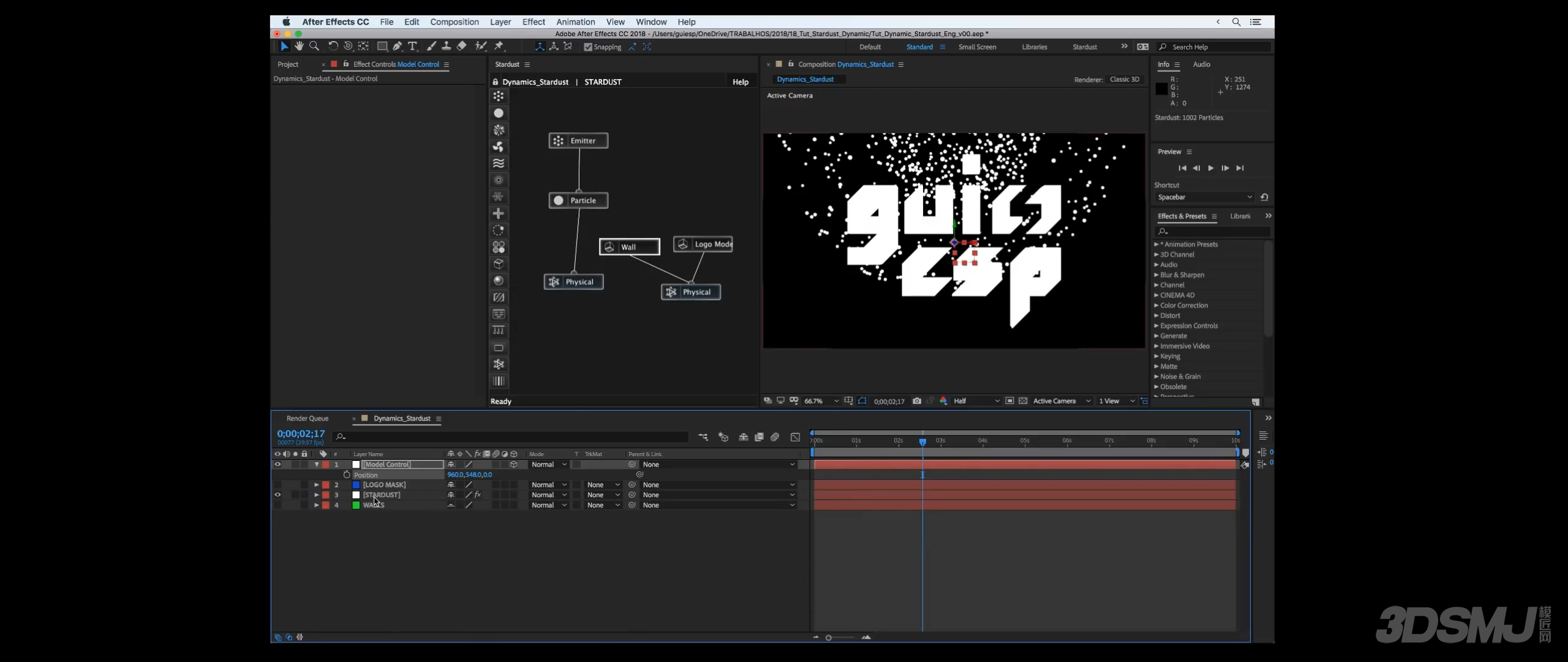Select the Rectangle shape tool

382,47
